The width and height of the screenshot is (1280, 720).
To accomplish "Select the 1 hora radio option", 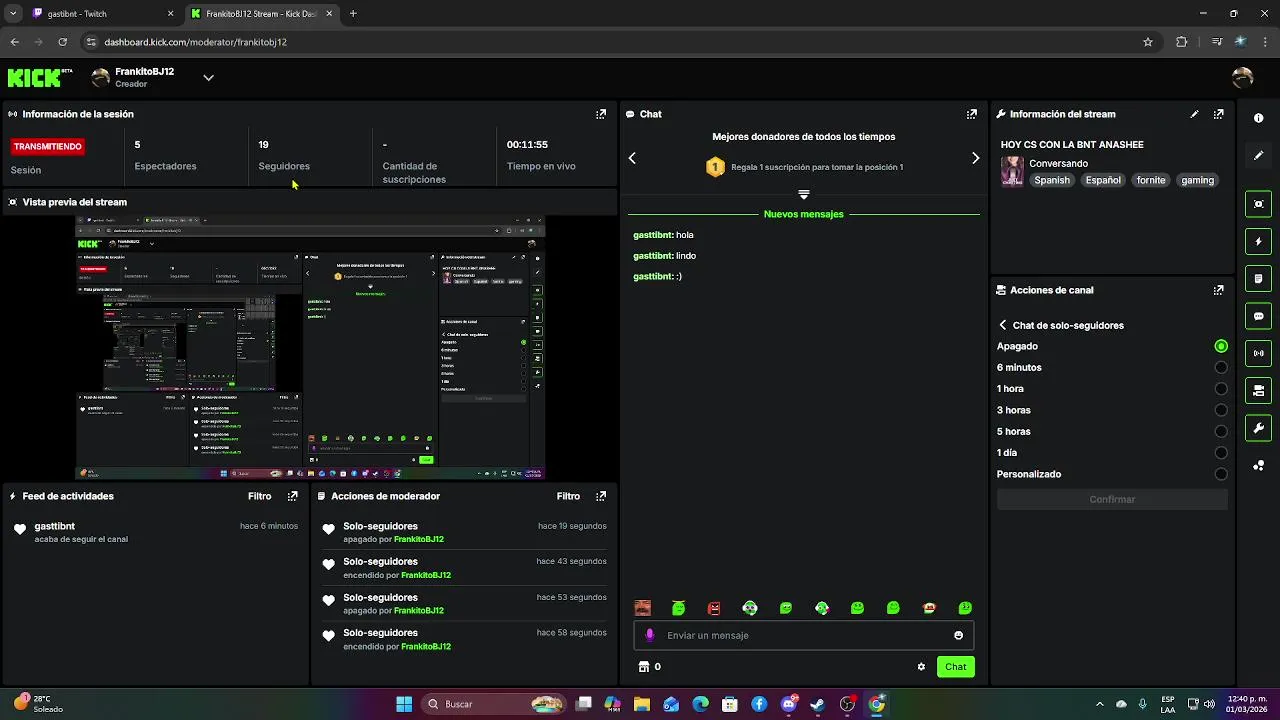I will coord(1221,389).
